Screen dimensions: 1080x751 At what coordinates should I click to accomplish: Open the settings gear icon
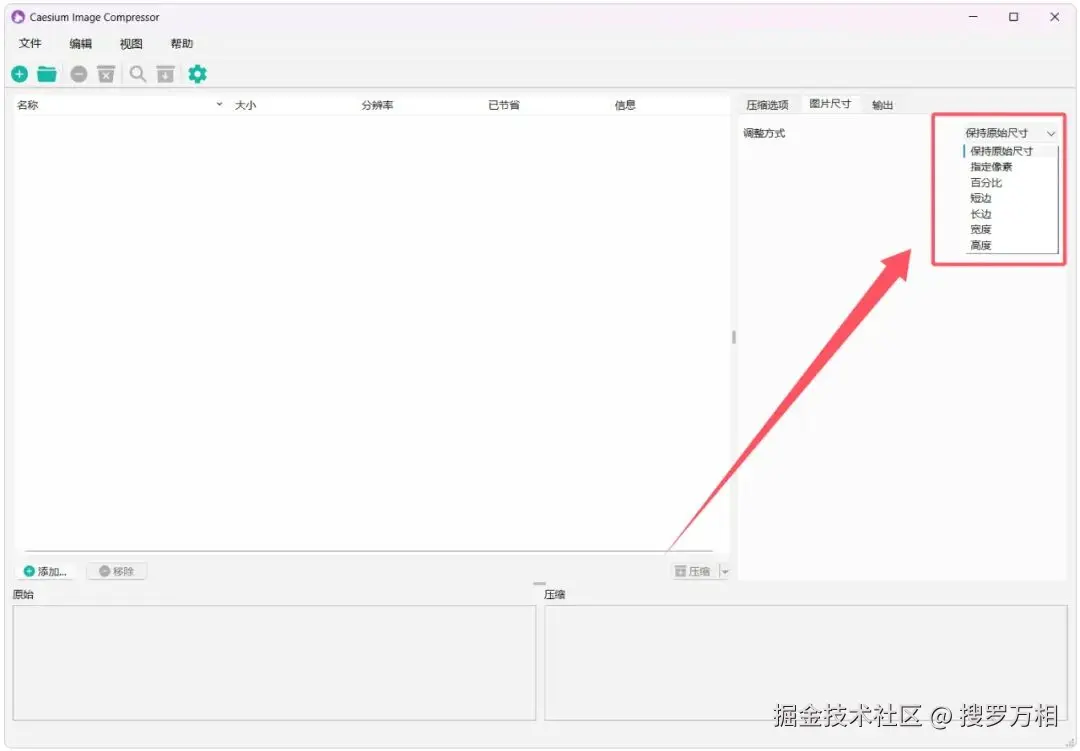pyautogui.click(x=197, y=74)
